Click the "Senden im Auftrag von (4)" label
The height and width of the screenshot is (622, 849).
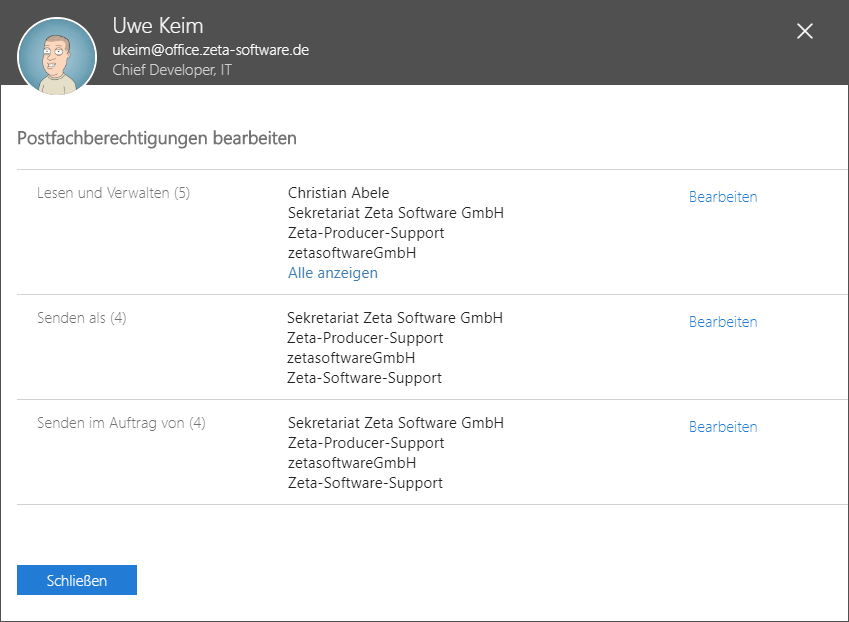pos(121,423)
